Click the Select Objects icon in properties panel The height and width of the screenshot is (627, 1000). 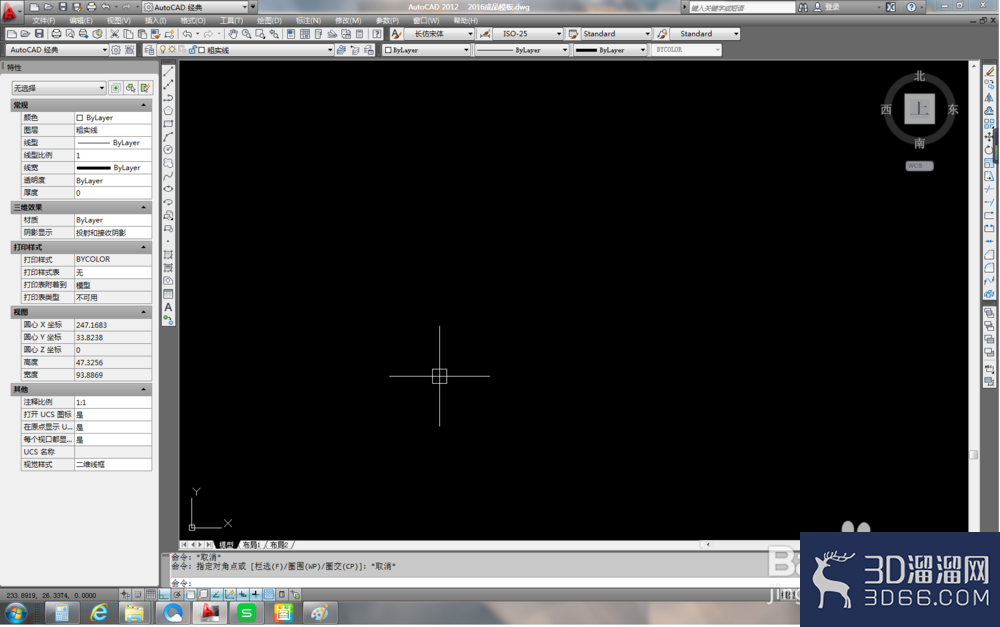pos(130,88)
